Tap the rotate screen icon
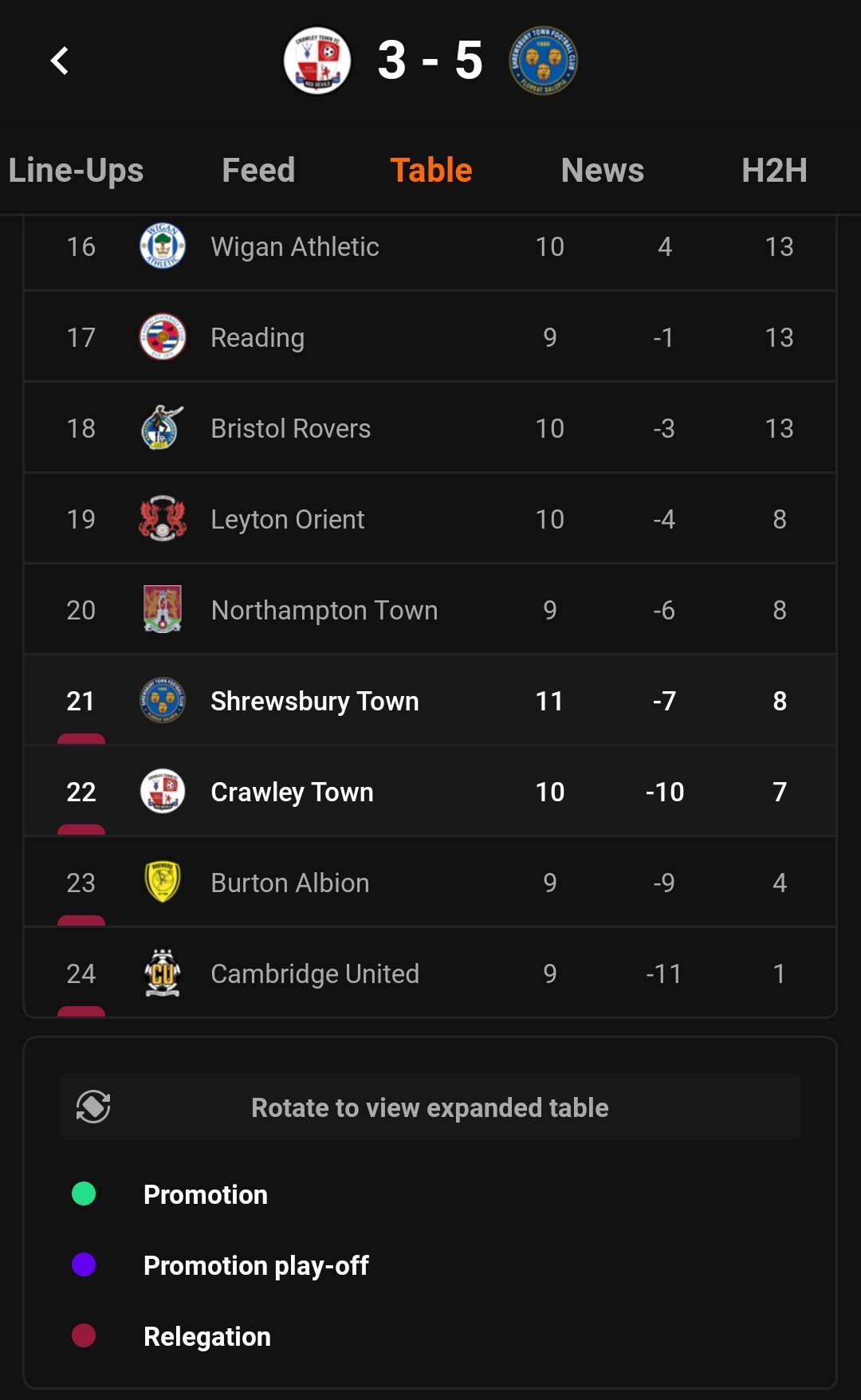This screenshot has height=1400, width=861. point(93,1107)
